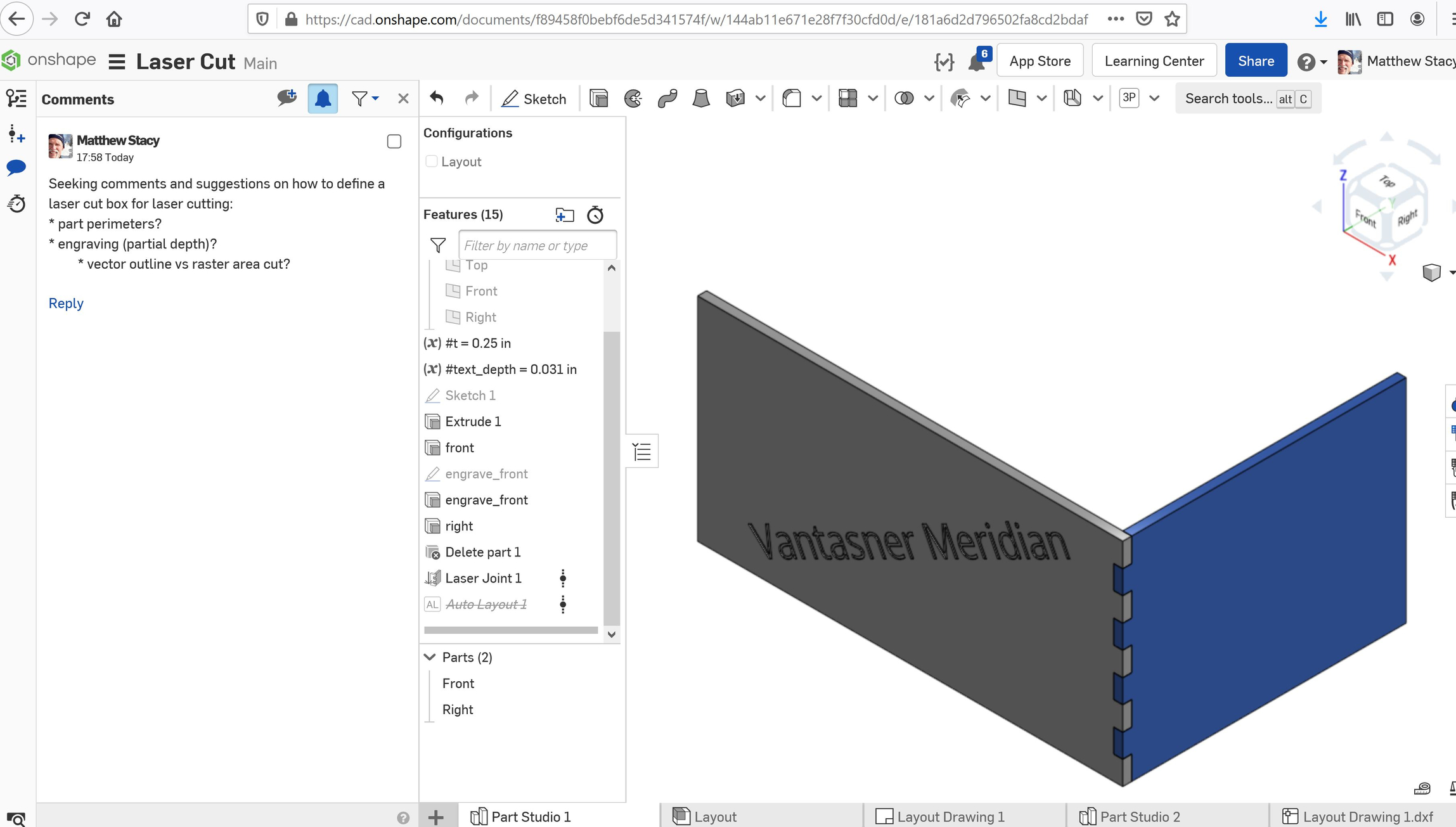The width and height of the screenshot is (1456, 827).
Task: Select the #t = 0.25 in variable
Action: click(x=478, y=343)
